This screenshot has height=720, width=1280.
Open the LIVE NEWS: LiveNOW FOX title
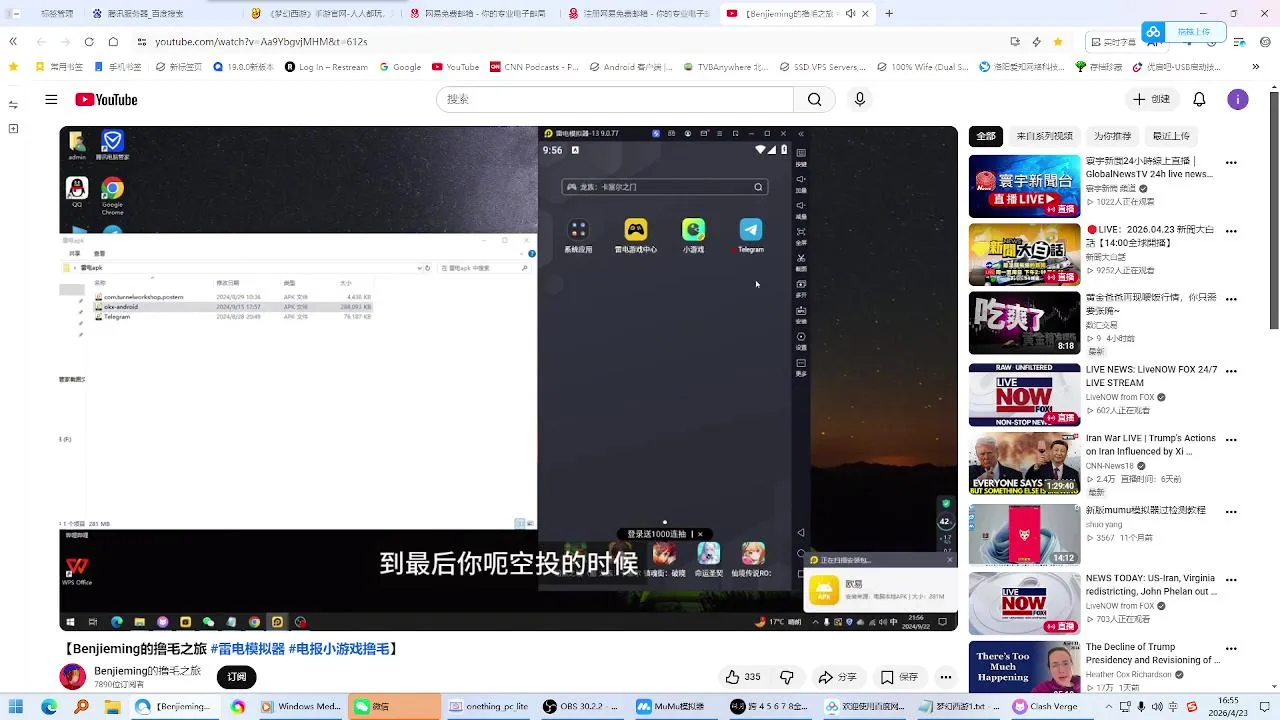tap(1151, 376)
